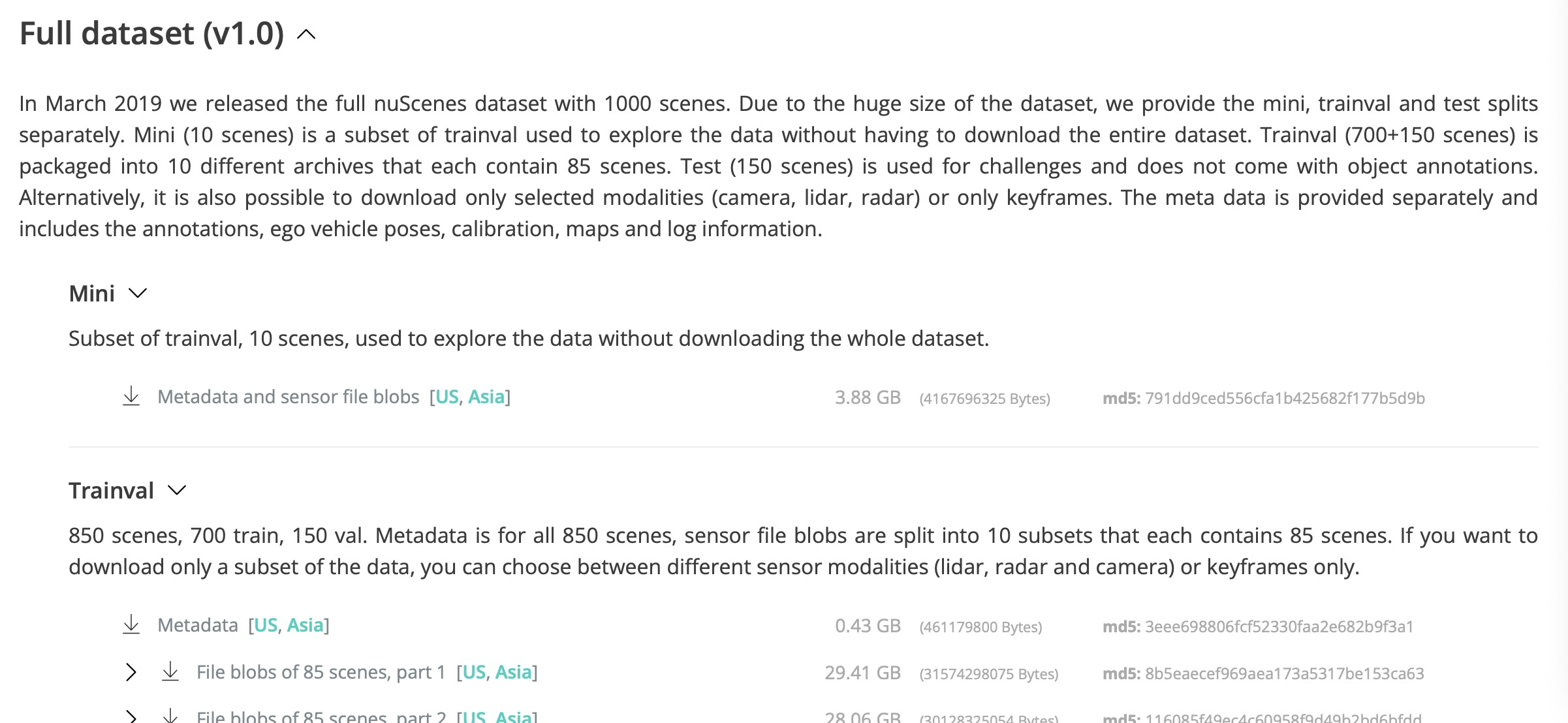Download the Trainval Metadata archive
The image size is (1568, 723).
(x=131, y=624)
